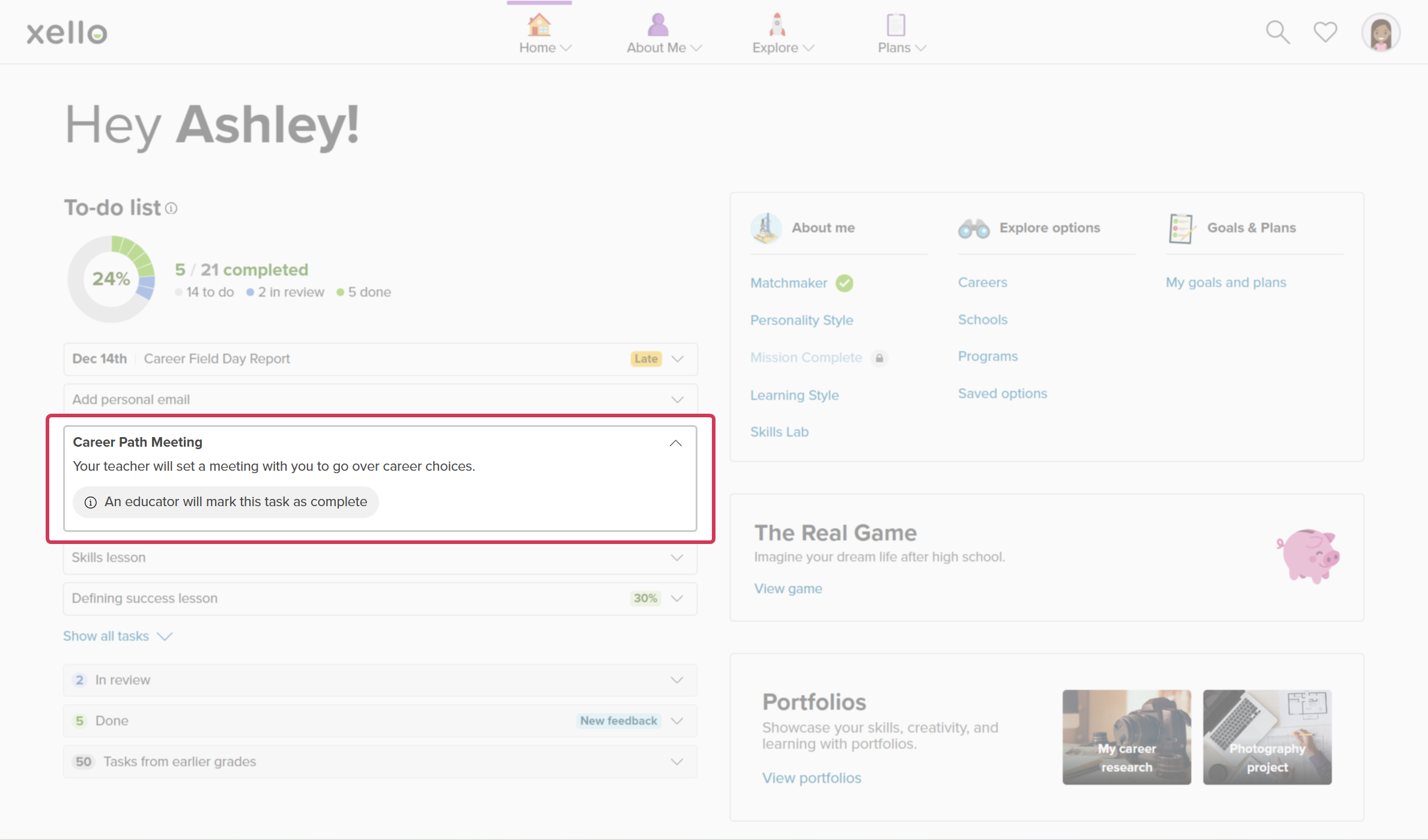The image size is (1428, 840).
Task: Click the search magnifier icon
Action: click(x=1277, y=32)
